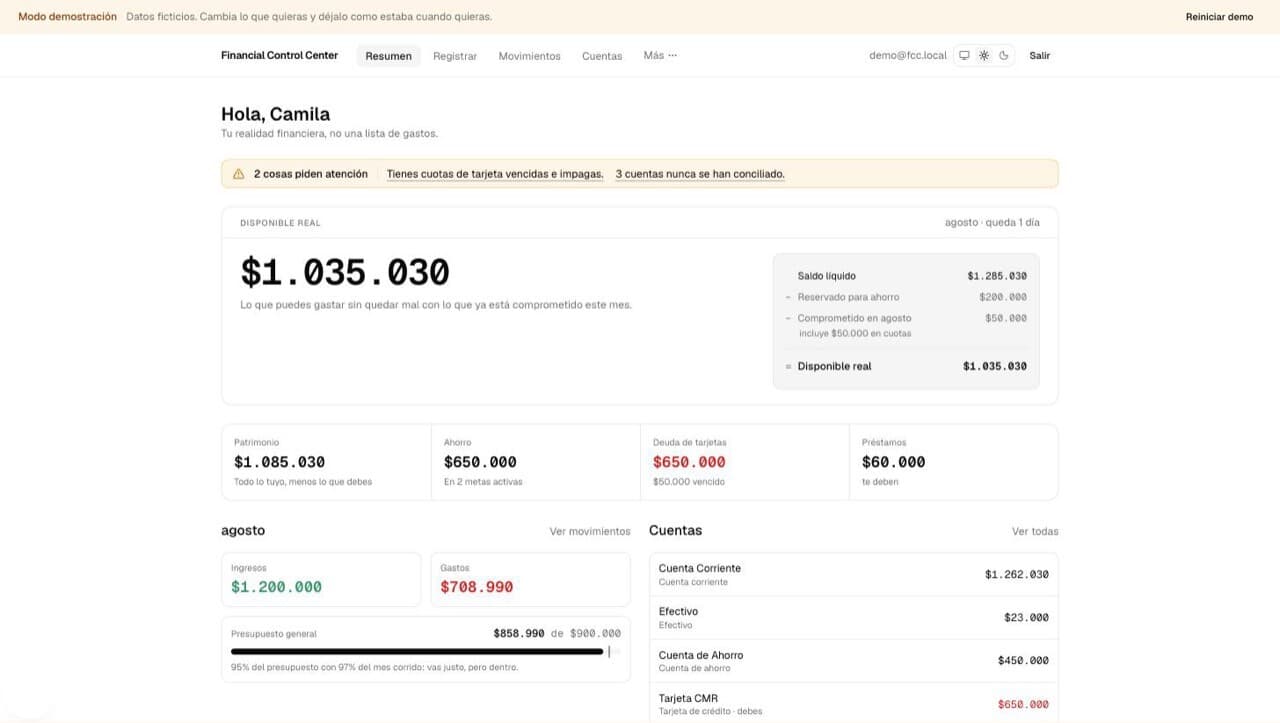This screenshot has width=1280, height=723.
Task: Open the Registrar tab
Action: [x=455, y=56]
